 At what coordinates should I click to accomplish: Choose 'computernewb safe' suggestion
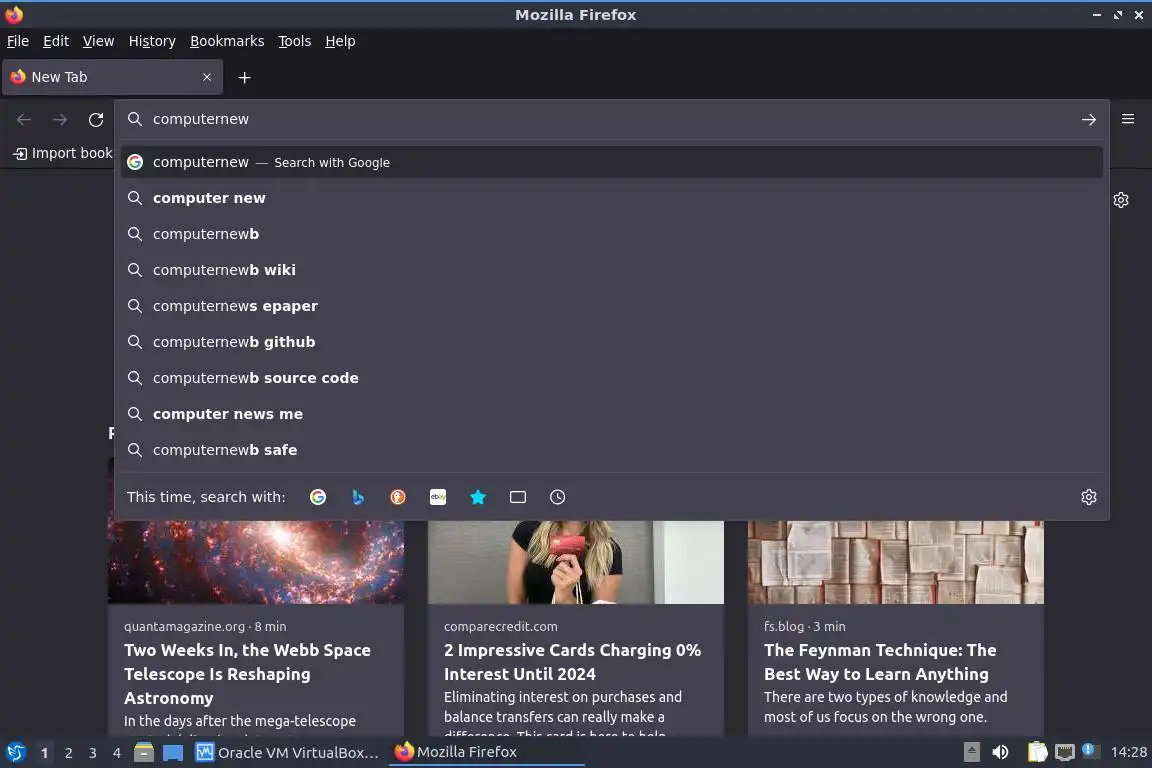[x=611, y=451]
